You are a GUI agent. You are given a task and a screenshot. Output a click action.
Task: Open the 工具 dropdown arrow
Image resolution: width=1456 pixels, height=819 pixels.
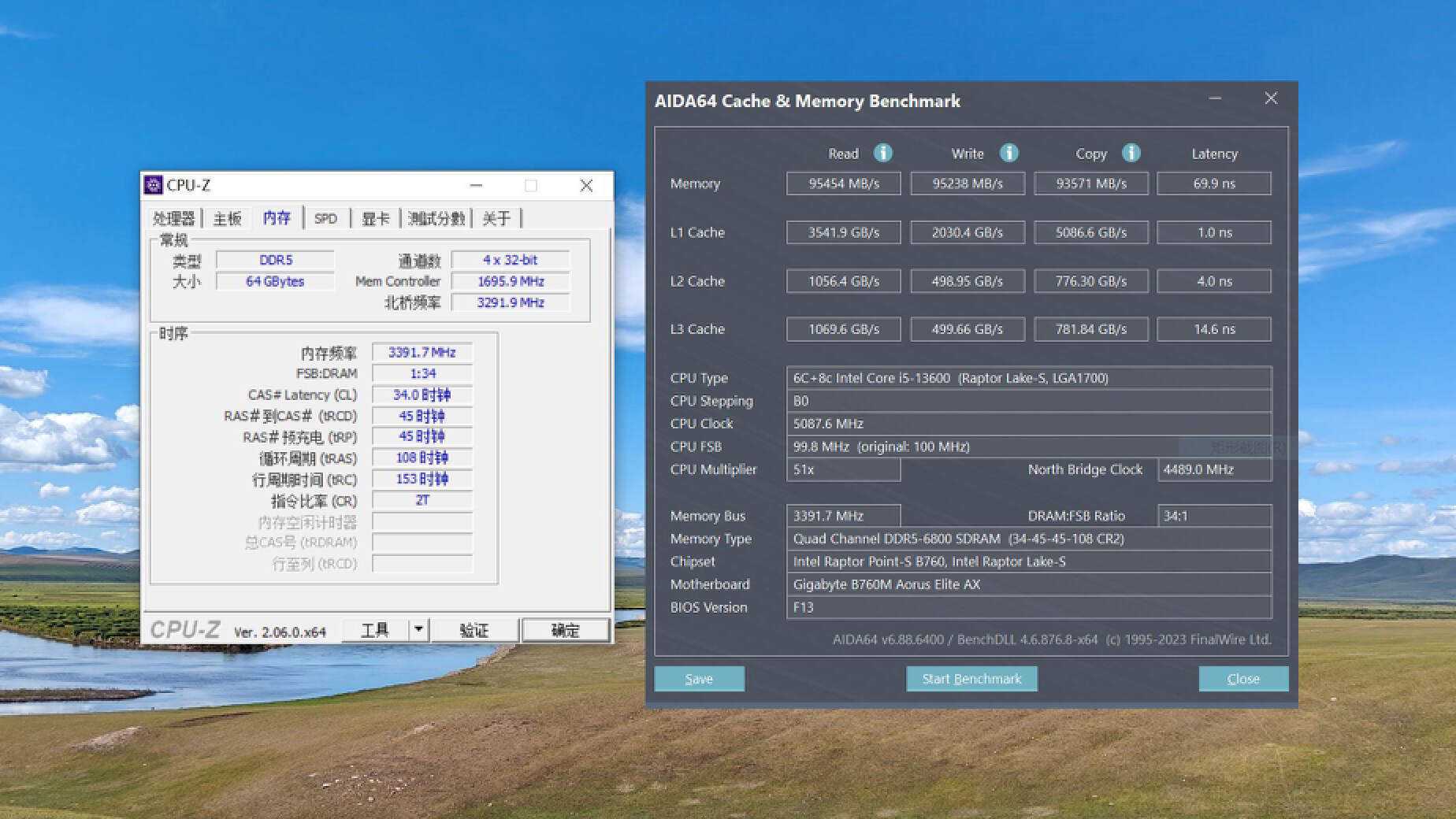[x=418, y=629]
